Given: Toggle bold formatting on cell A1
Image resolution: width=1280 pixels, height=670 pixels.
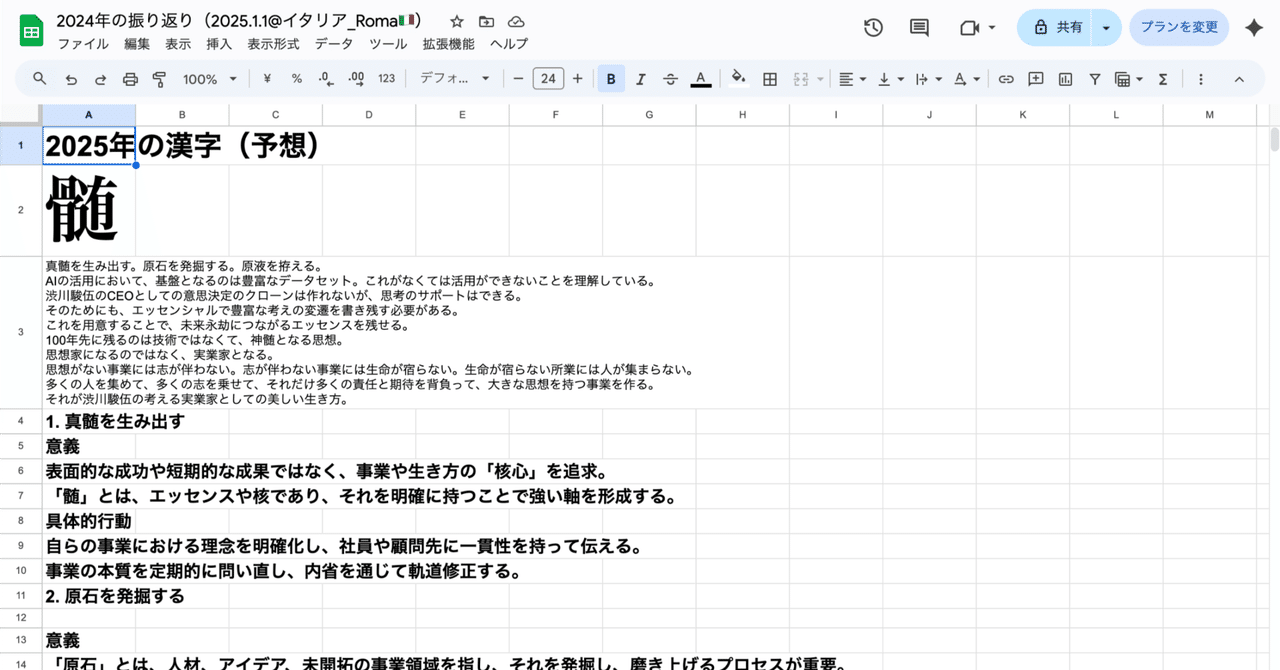Looking at the screenshot, I should tap(611, 78).
